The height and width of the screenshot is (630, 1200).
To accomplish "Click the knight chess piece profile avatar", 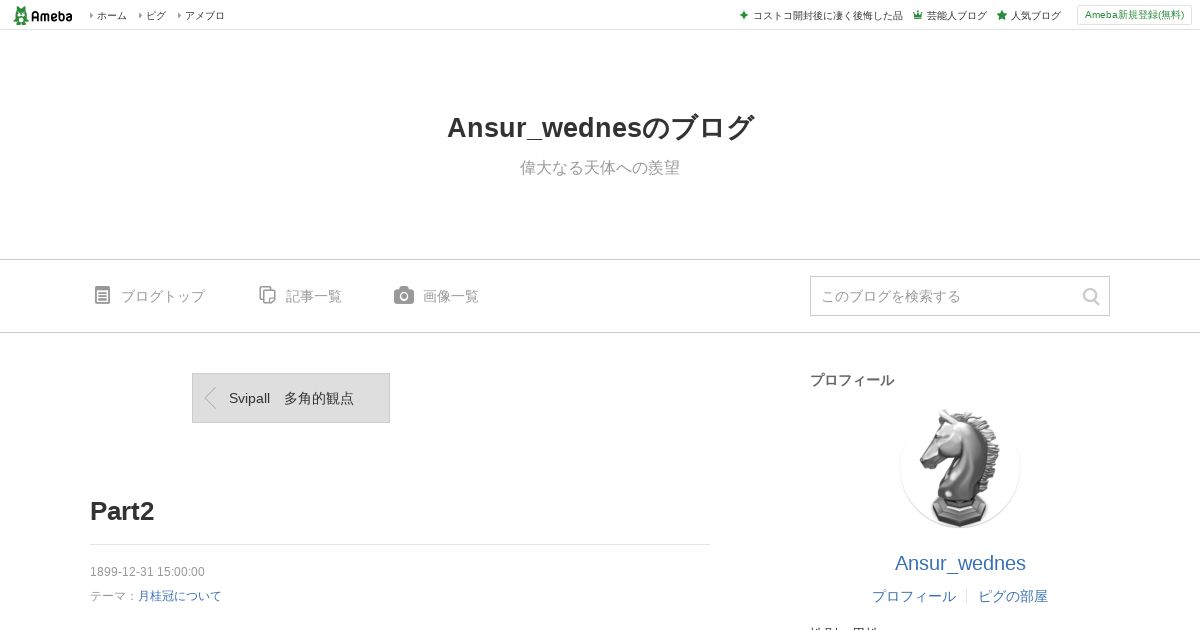I will (960, 468).
